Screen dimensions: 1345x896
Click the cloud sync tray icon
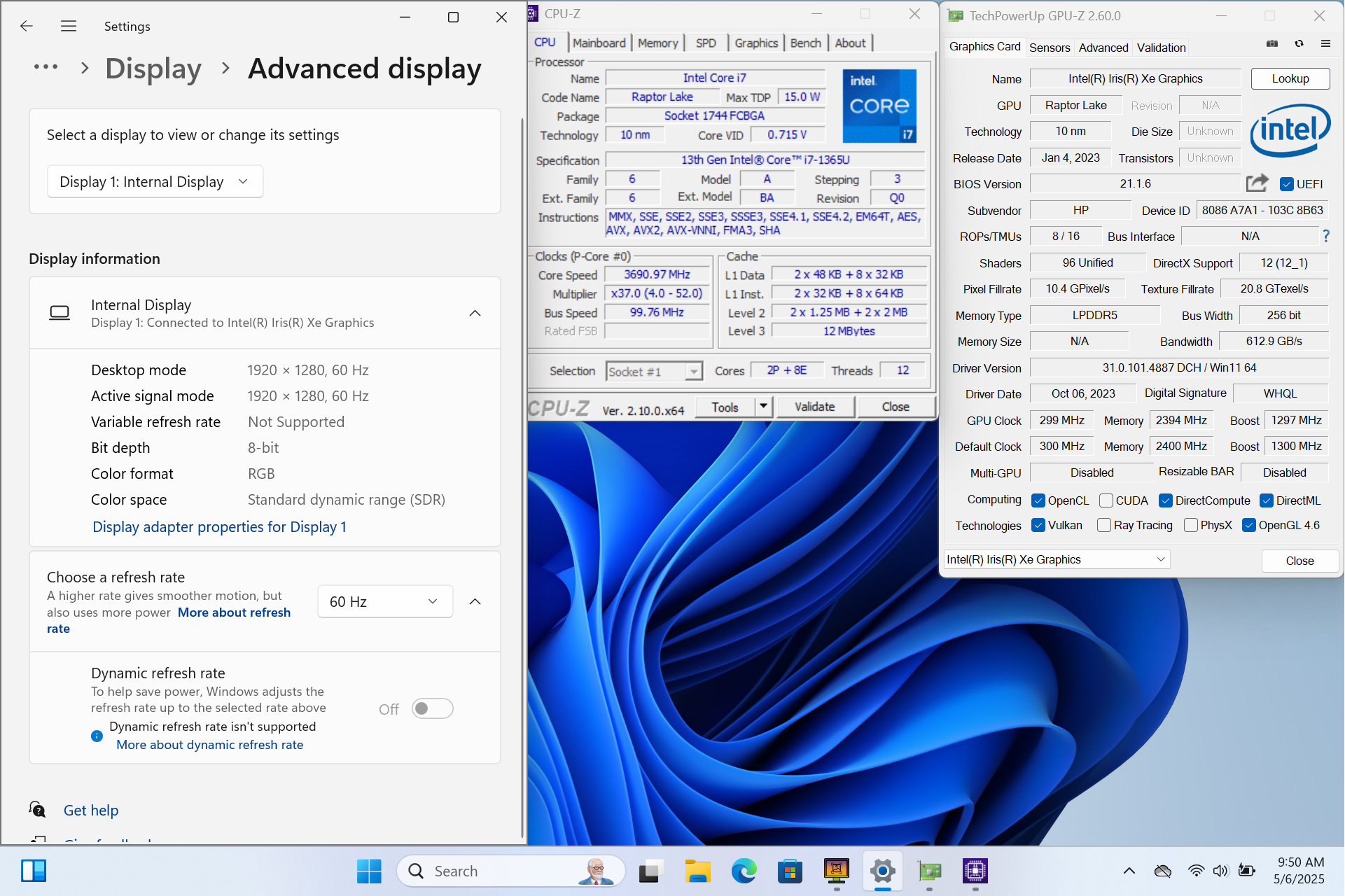pyautogui.click(x=1163, y=871)
